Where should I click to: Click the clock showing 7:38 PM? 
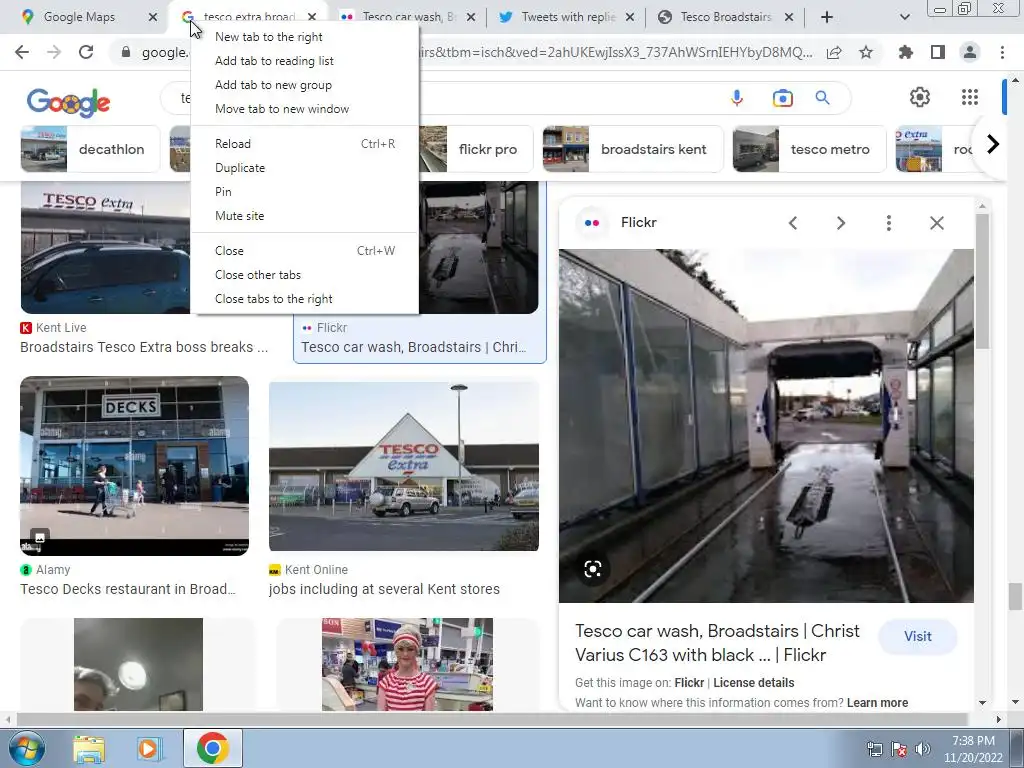(973, 741)
